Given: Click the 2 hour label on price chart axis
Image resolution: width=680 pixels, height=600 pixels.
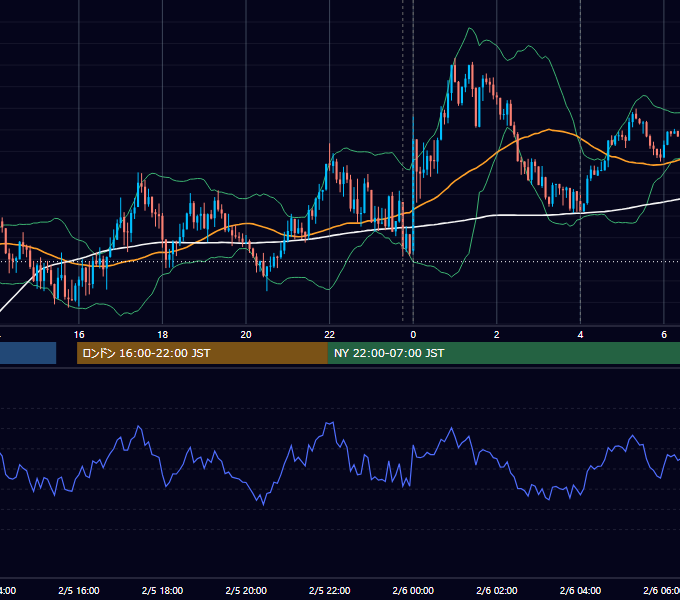Looking at the screenshot, I should click(x=497, y=335).
